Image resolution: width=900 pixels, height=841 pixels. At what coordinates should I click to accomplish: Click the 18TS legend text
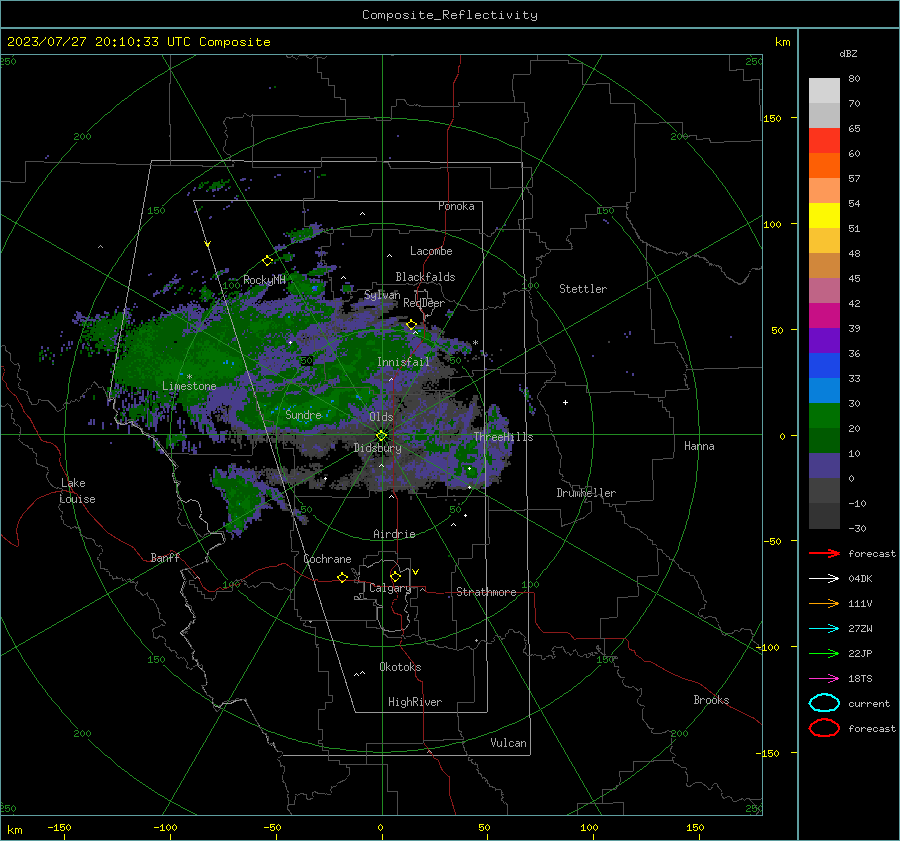coord(860,679)
